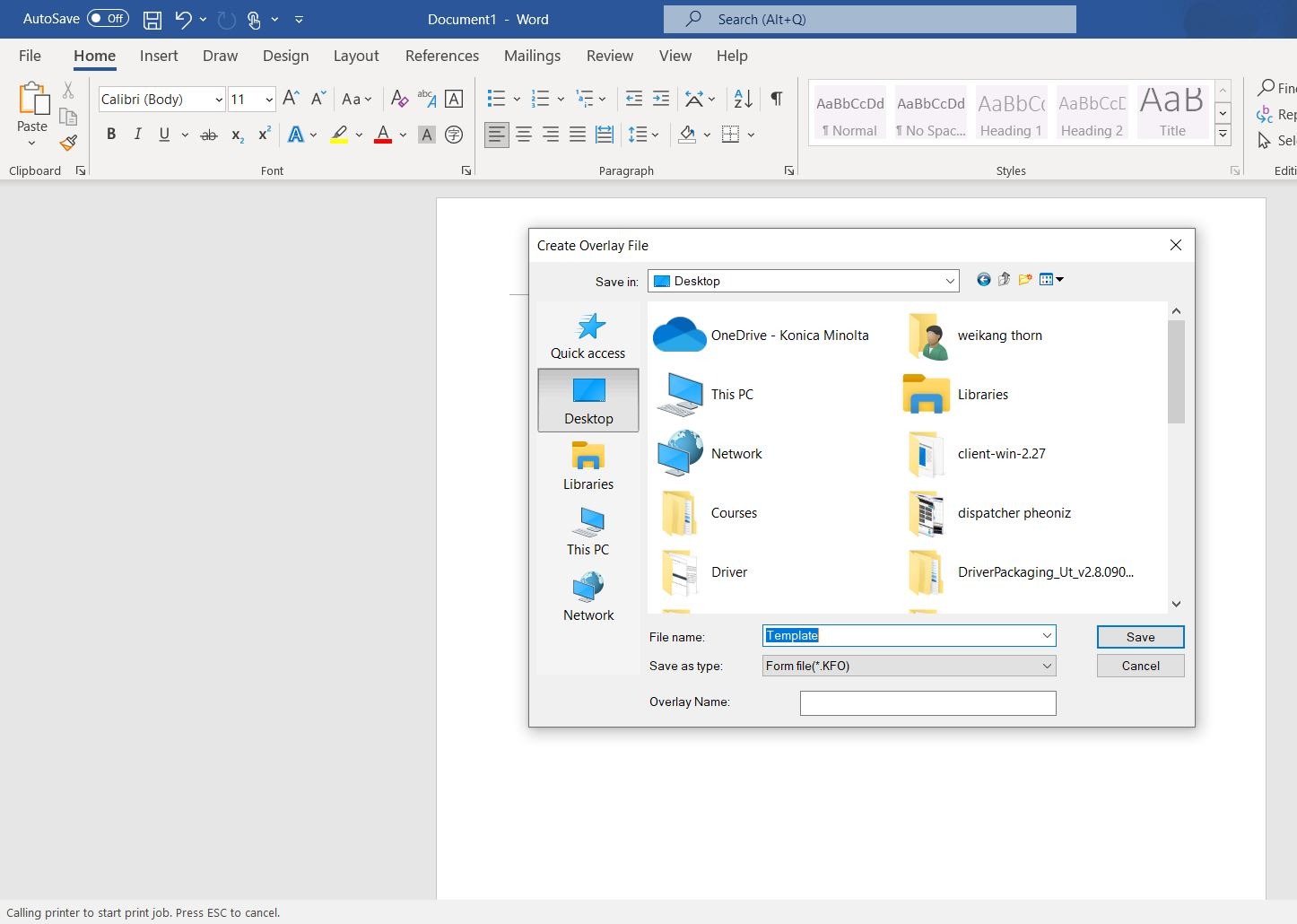The height and width of the screenshot is (924, 1297).
Task: Click the Sort icon in Paragraph group
Action: pos(743,99)
